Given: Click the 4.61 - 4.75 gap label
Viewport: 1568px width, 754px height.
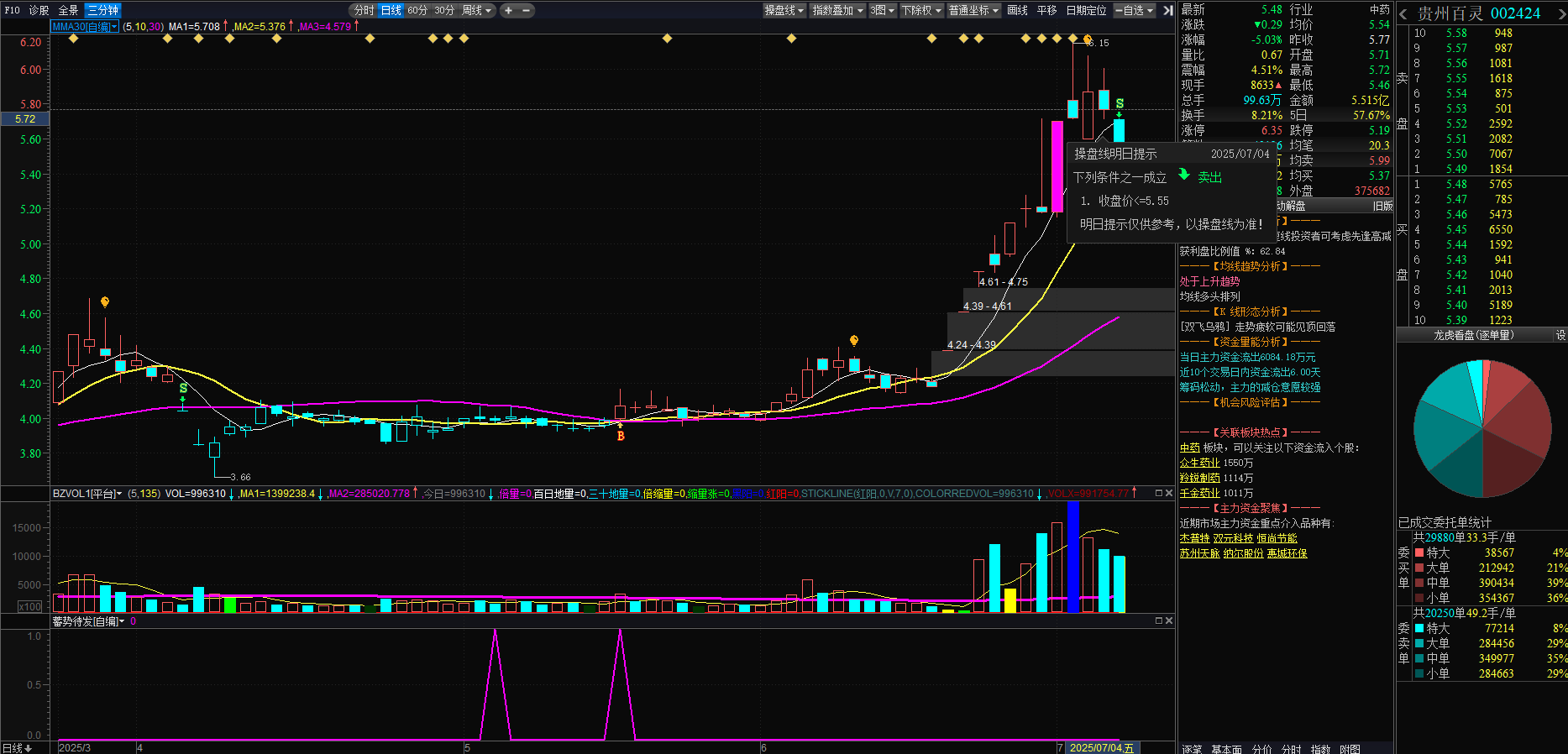Looking at the screenshot, I should (1003, 282).
